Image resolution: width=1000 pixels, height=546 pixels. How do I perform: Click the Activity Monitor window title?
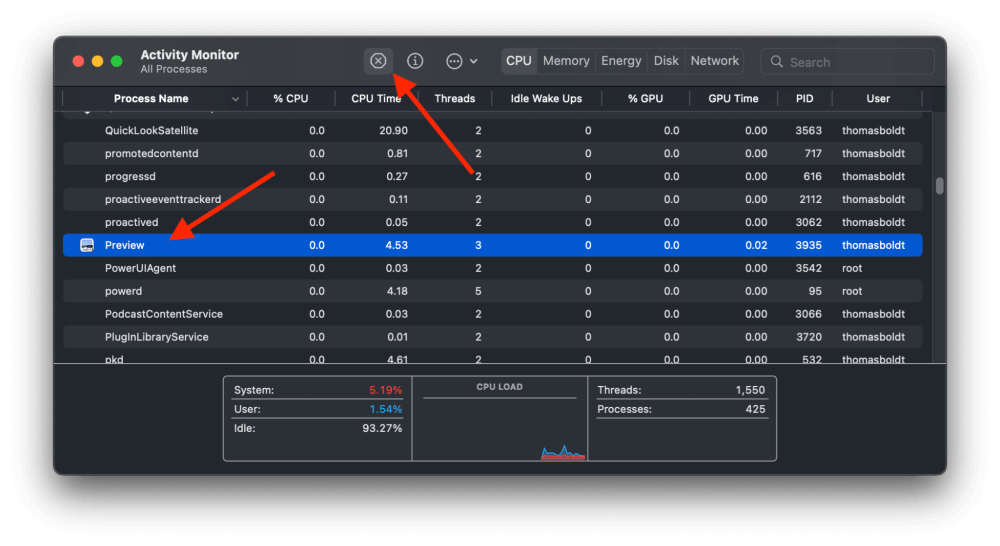pyautogui.click(x=189, y=55)
